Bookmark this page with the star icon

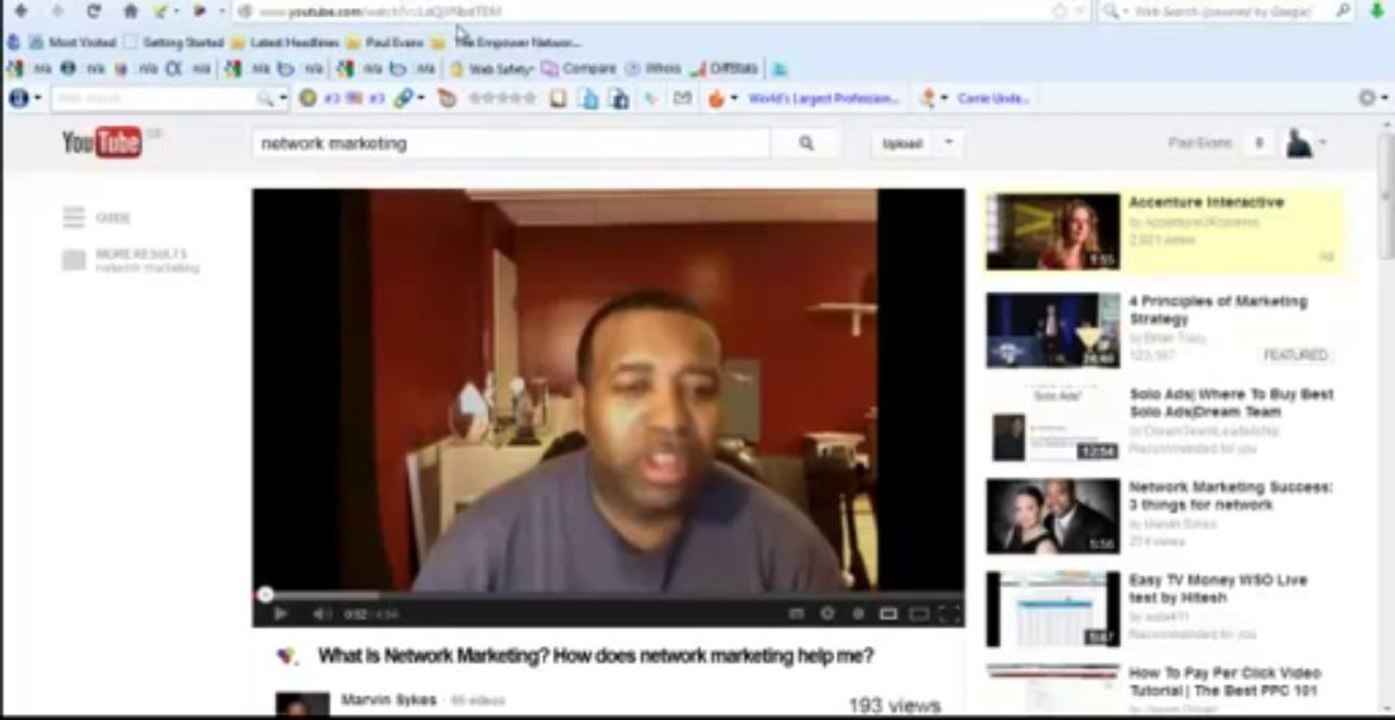coord(1060,11)
